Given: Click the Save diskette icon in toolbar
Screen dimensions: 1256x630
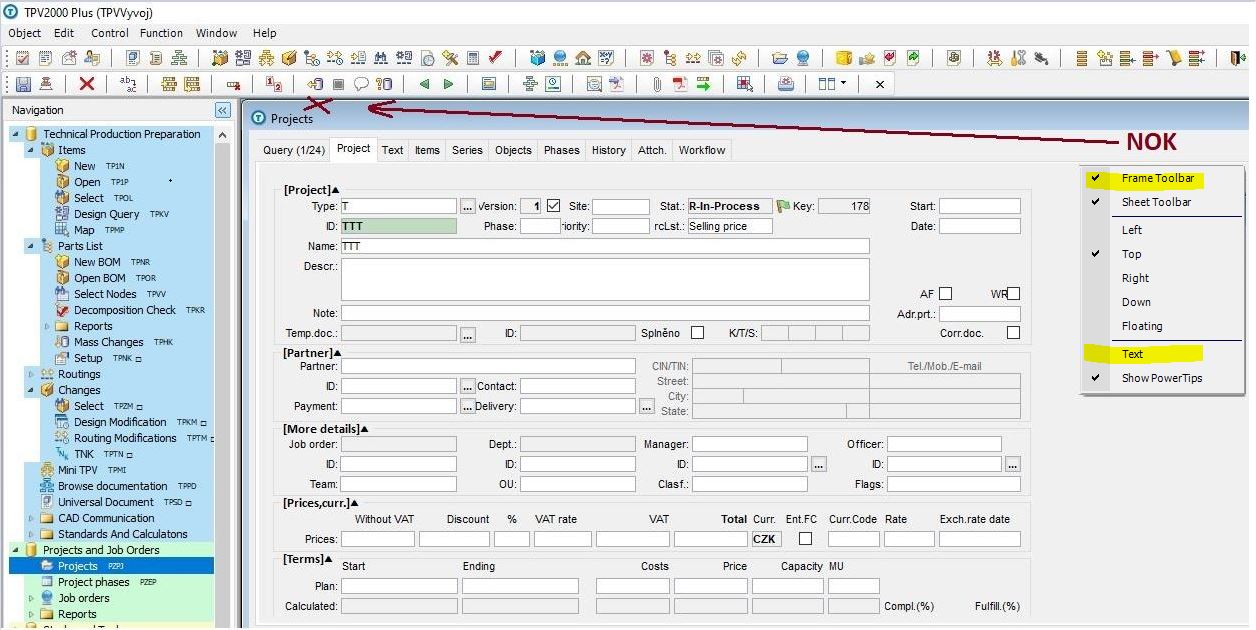Looking at the screenshot, I should click(x=22, y=84).
